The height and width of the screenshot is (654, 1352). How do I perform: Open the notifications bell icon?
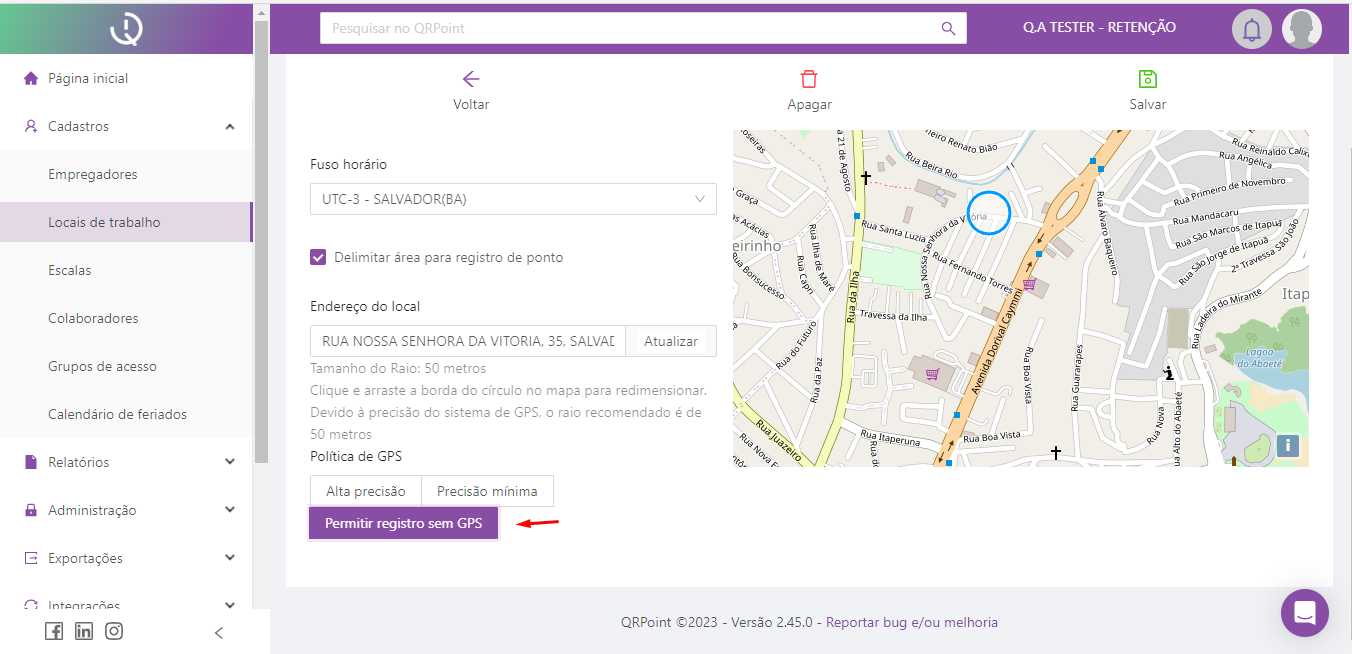pos(1251,29)
